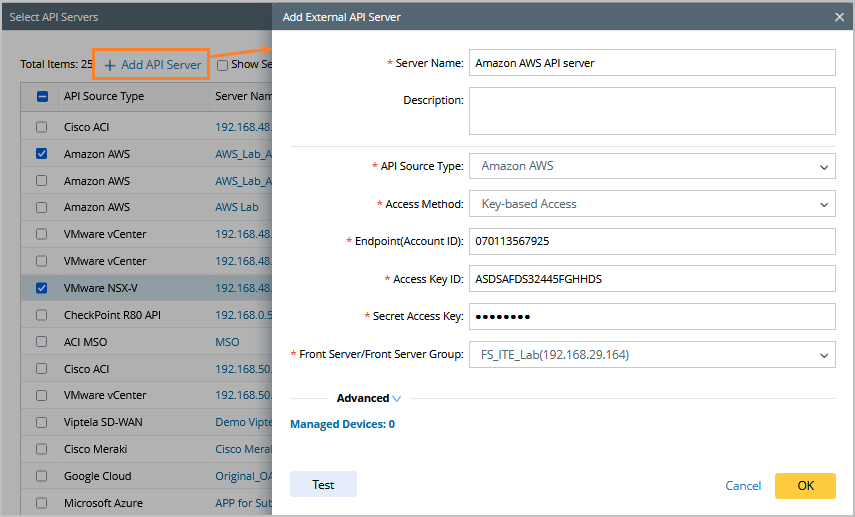This screenshot has height=517, width=855.
Task: Click the Endpoint(Account ID) input
Action: point(651,241)
